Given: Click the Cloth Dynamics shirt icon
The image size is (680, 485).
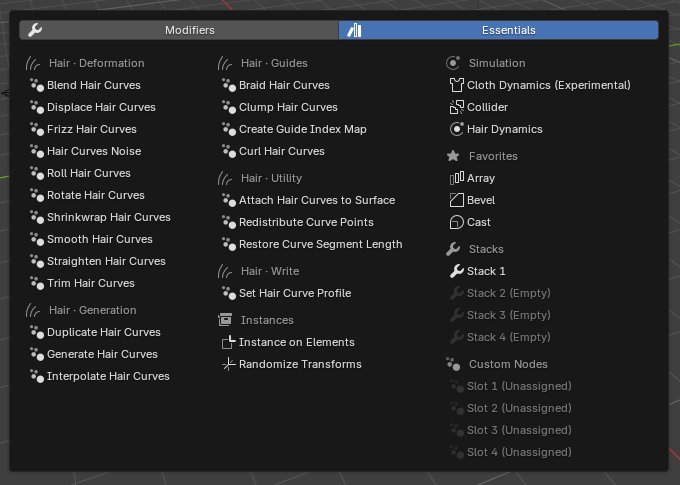Looking at the screenshot, I should tap(457, 85).
